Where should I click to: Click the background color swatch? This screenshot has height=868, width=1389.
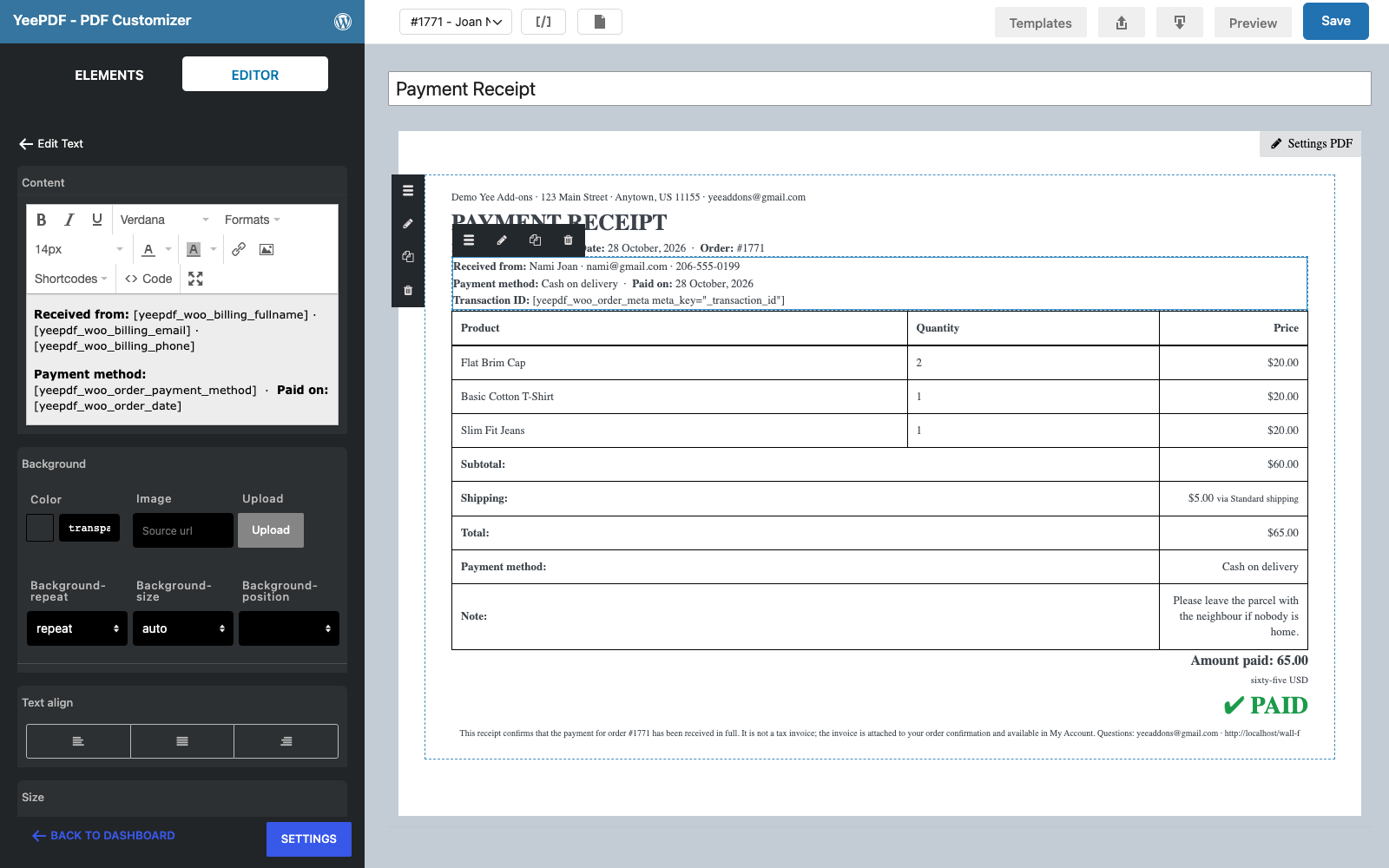pos(40,528)
